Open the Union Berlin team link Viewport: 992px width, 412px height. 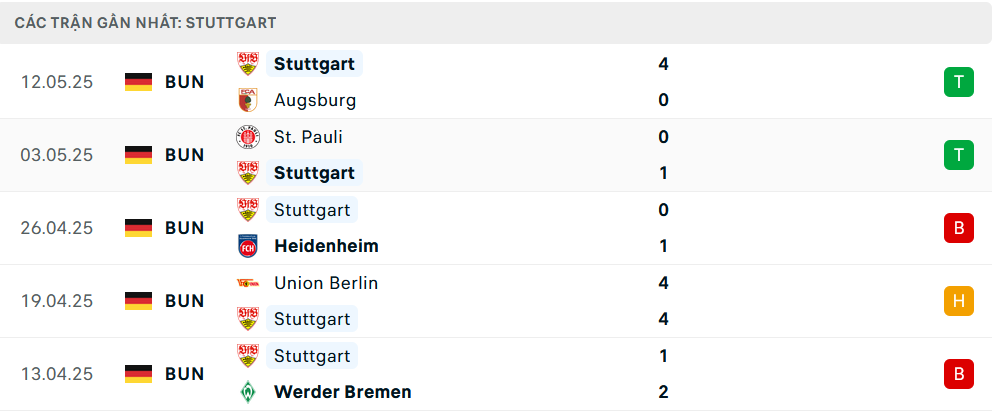(326, 283)
